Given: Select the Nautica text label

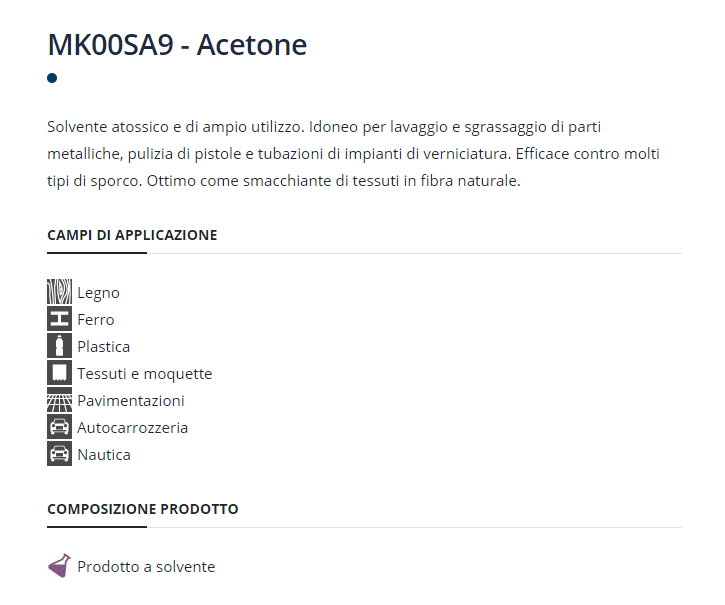Looking at the screenshot, I should (103, 455).
